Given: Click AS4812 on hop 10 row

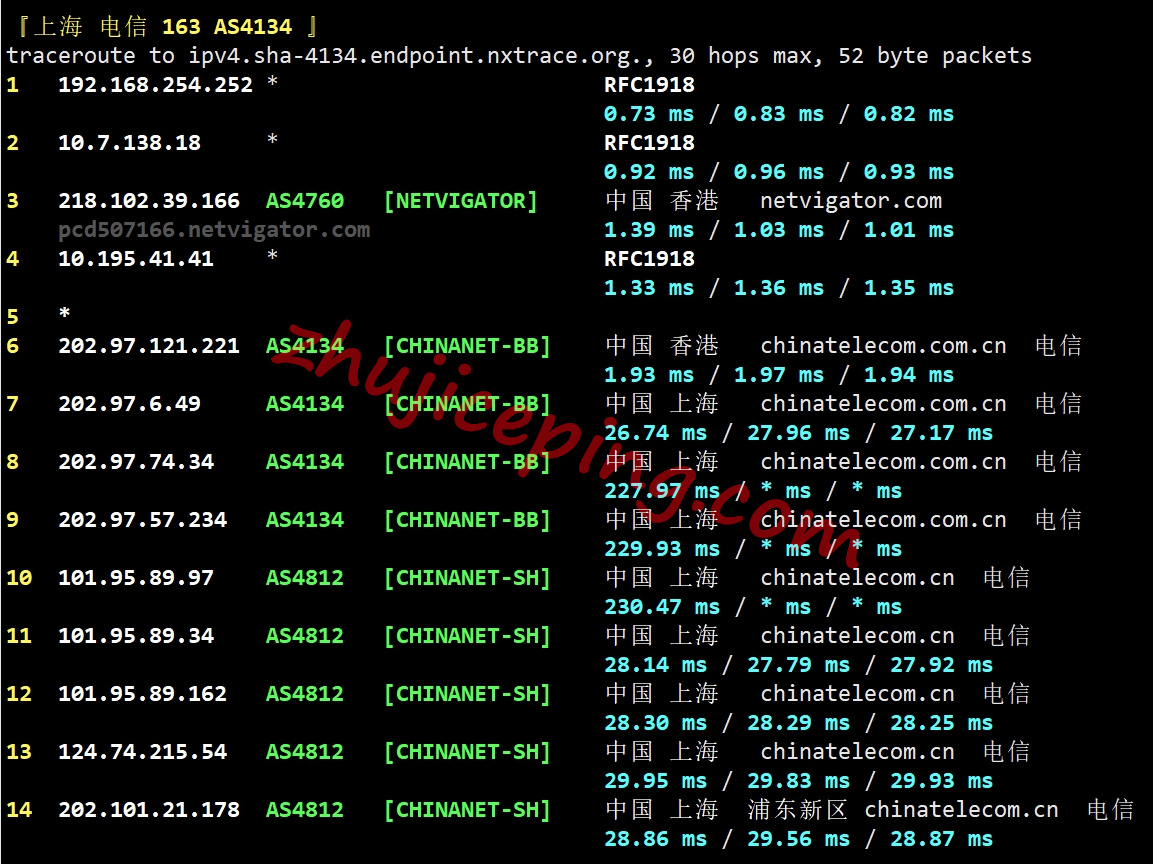Looking at the screenshot, I should [x=304, y=578].
